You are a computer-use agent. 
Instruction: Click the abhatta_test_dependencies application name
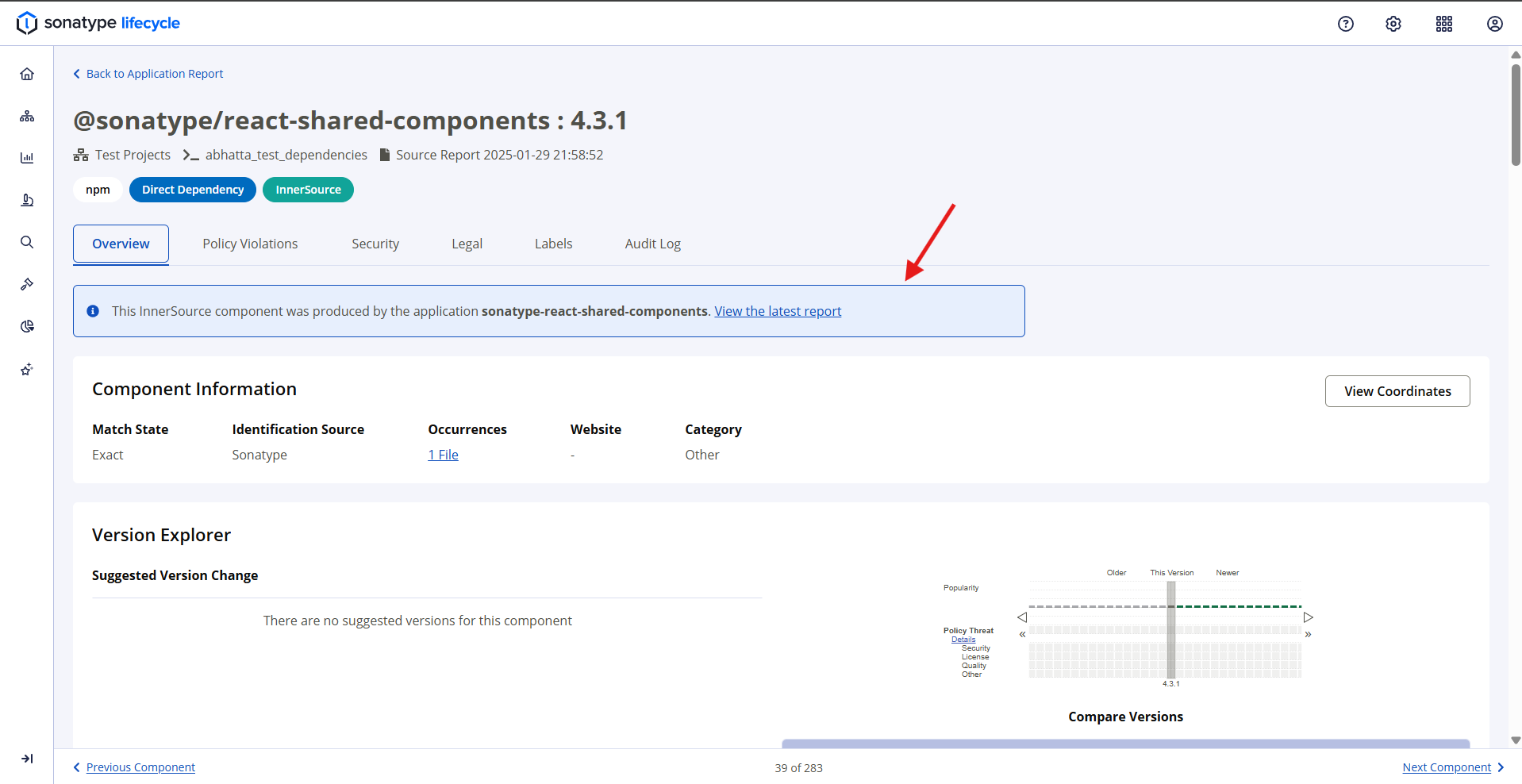286,155
